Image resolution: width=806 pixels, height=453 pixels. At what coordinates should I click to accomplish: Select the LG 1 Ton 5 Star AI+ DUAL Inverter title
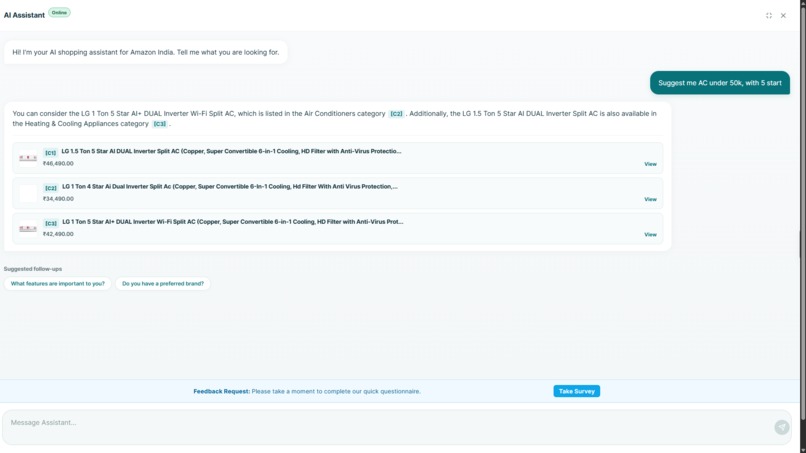(233, 222)
